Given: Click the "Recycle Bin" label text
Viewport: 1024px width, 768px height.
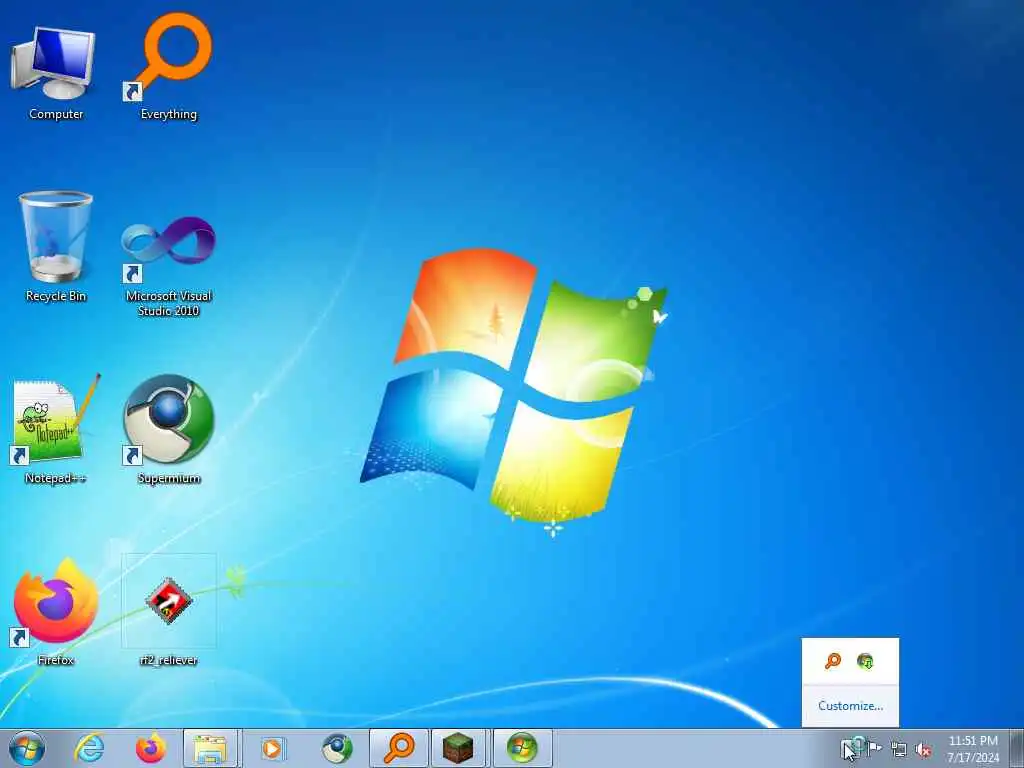Looking at the screenshot, I should 56,296.
